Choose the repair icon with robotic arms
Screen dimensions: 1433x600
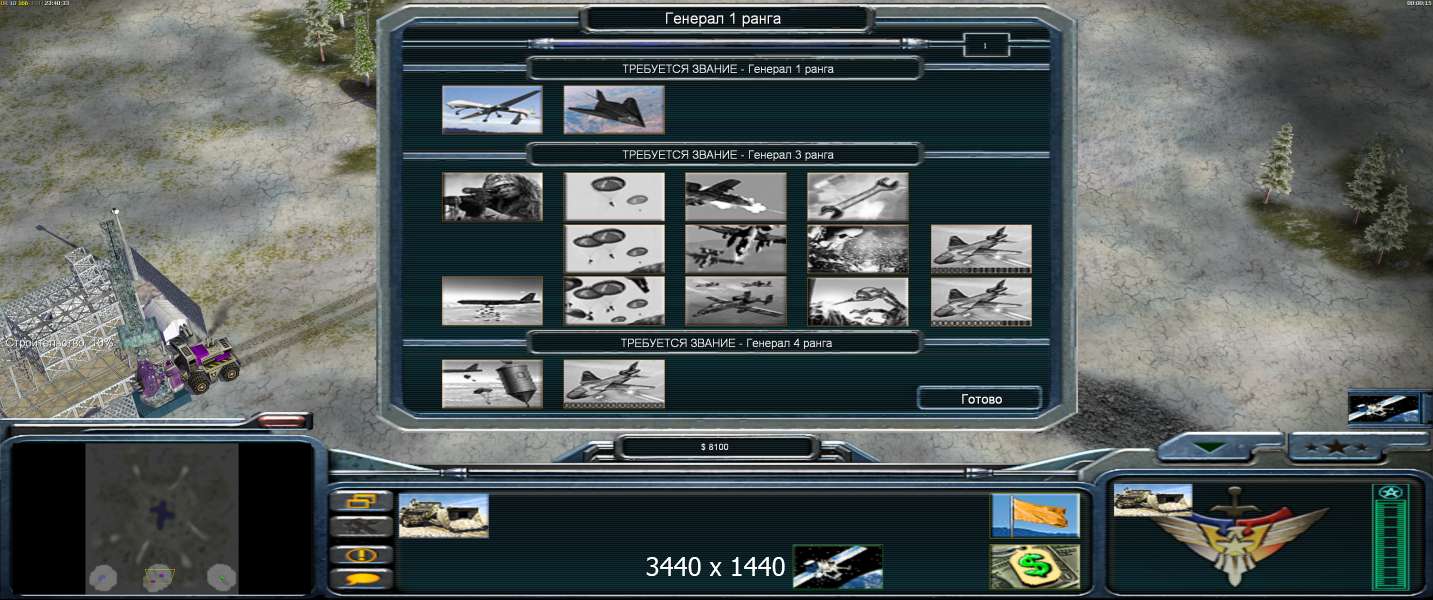point(858,301)
